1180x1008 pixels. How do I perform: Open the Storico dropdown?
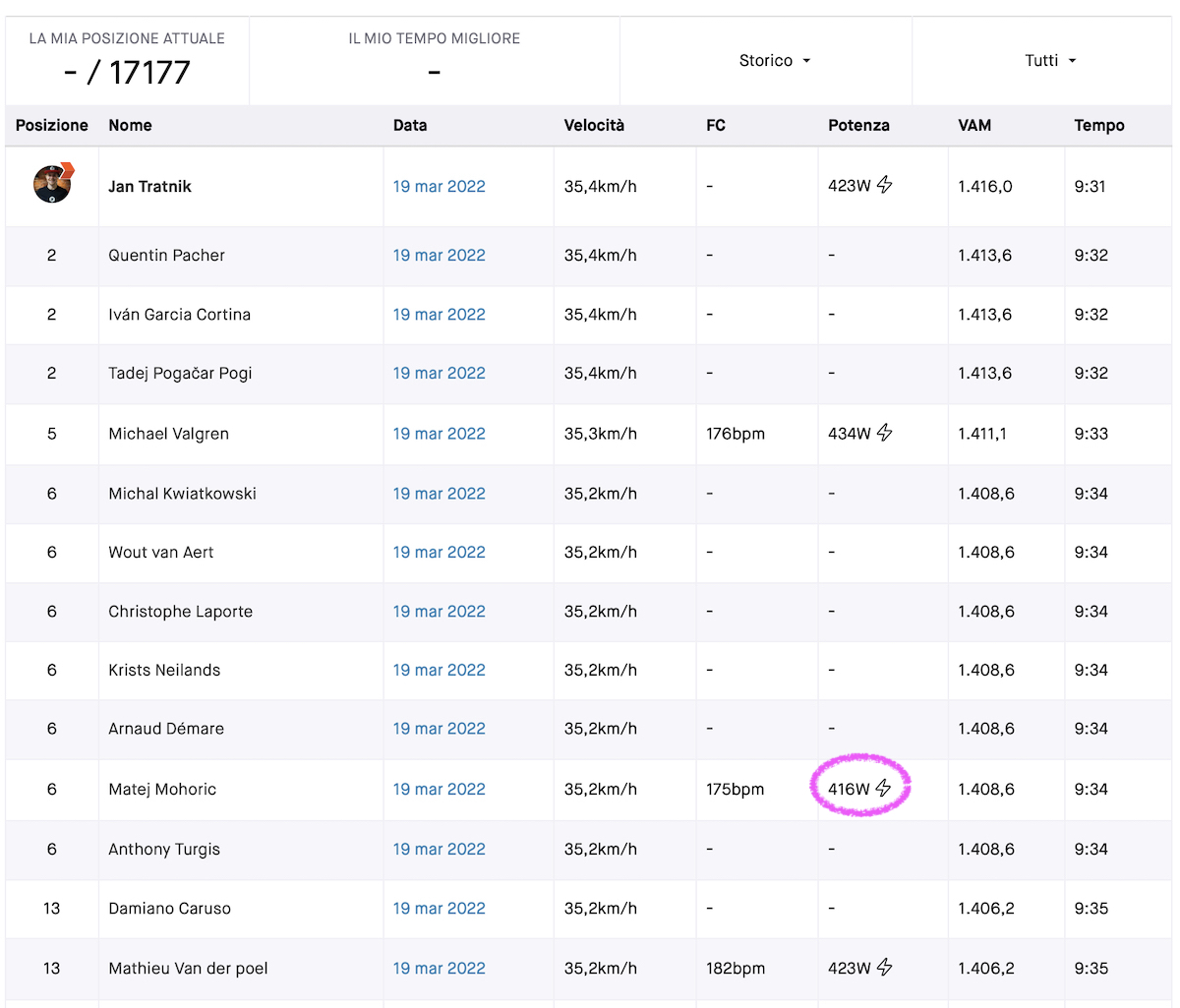(775, 61)
